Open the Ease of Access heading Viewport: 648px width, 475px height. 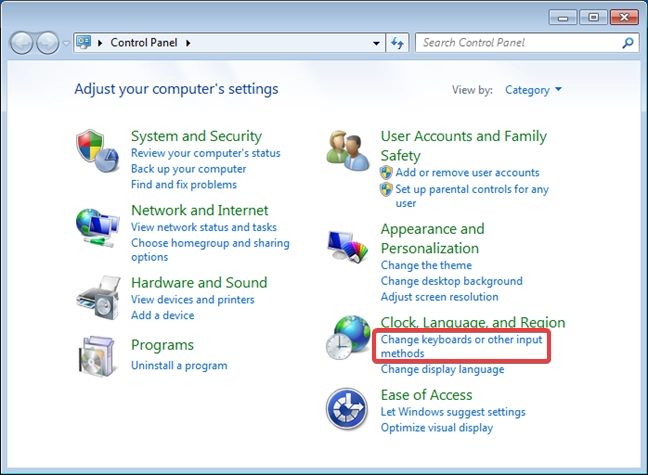426,395
